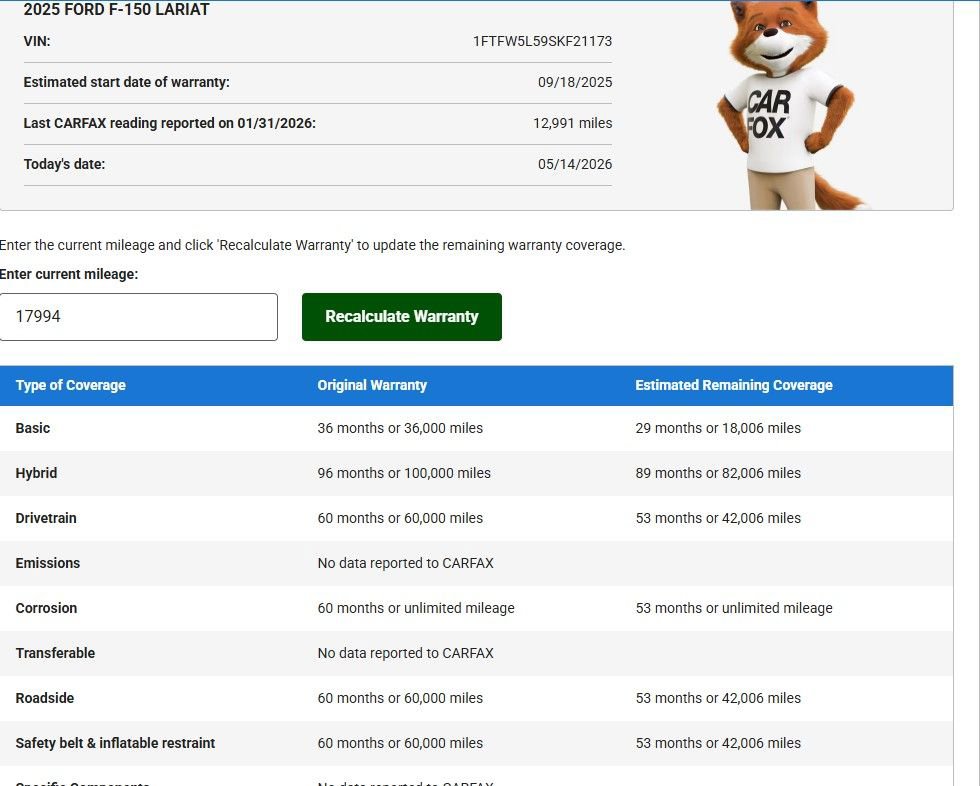This screenshot has width=980, height=786.
Task: Click the Last CARFAX reading reported label
Action: (169, 123)
